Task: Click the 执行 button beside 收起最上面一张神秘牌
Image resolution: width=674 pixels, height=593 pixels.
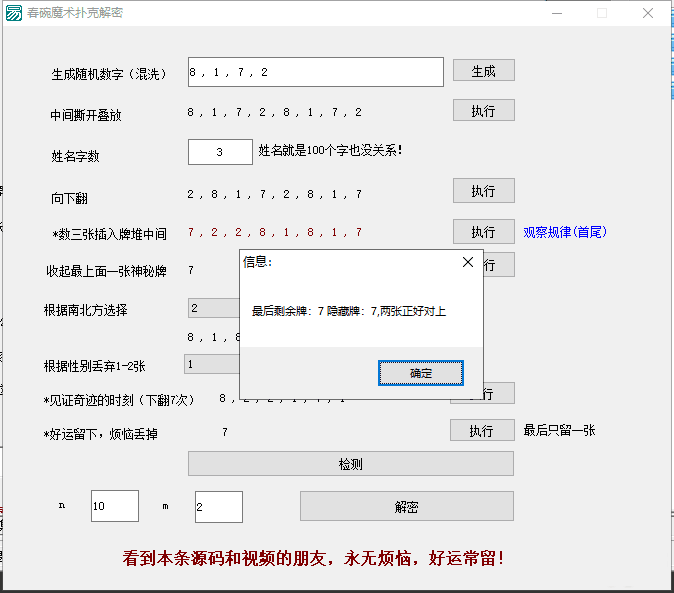Action: click(x=499, y=266)
